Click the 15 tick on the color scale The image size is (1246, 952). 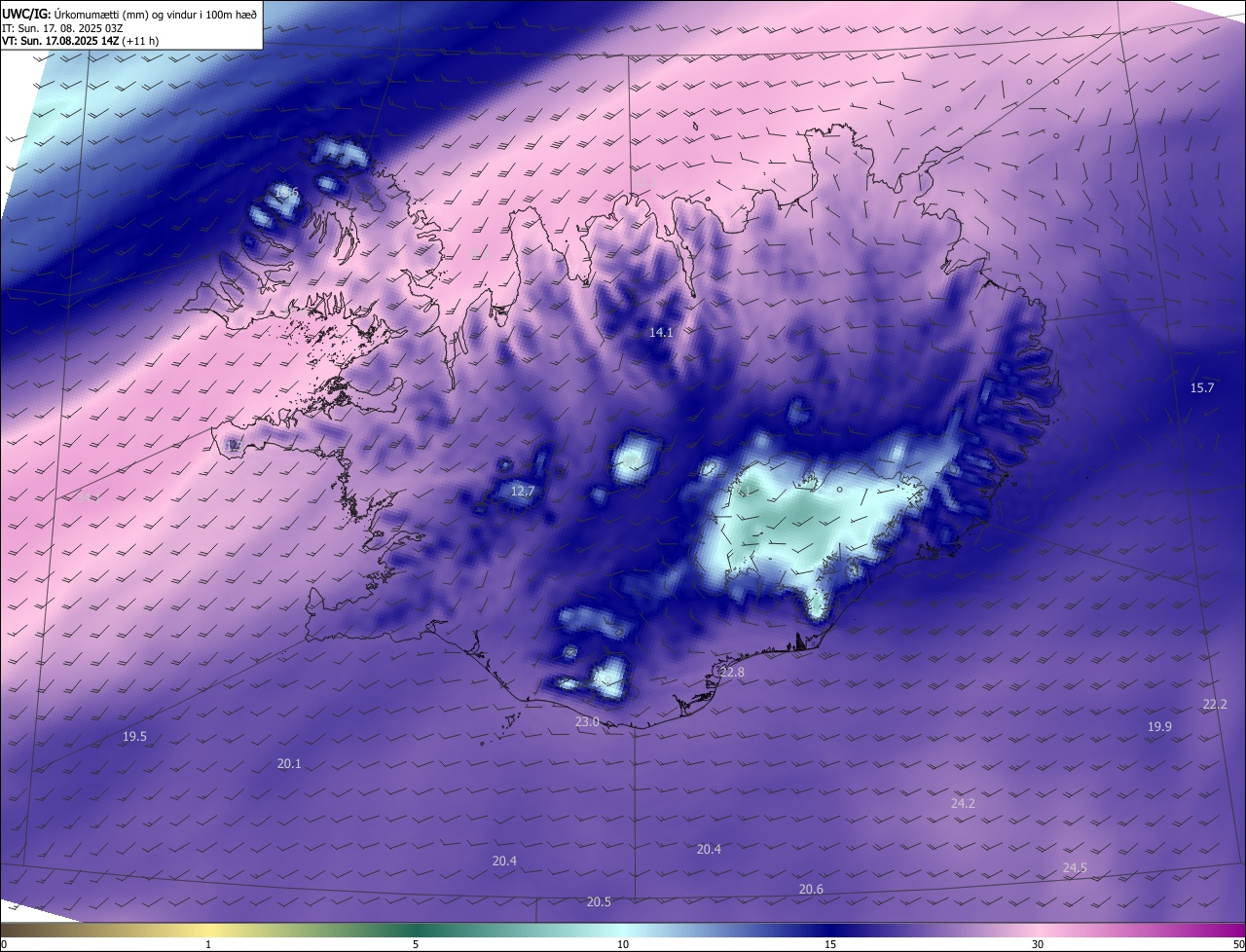830,945
